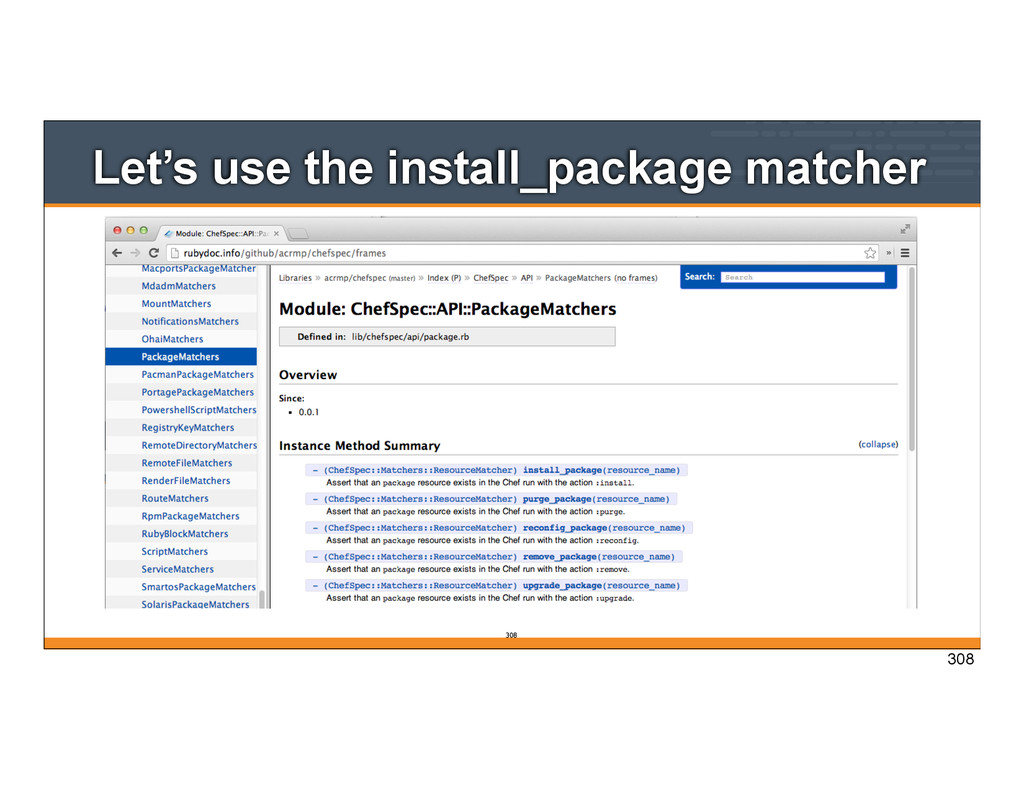The height and width of the screenshot is (791, 1024).
Task: Bookmark page with the star icon
Action: 870,253
